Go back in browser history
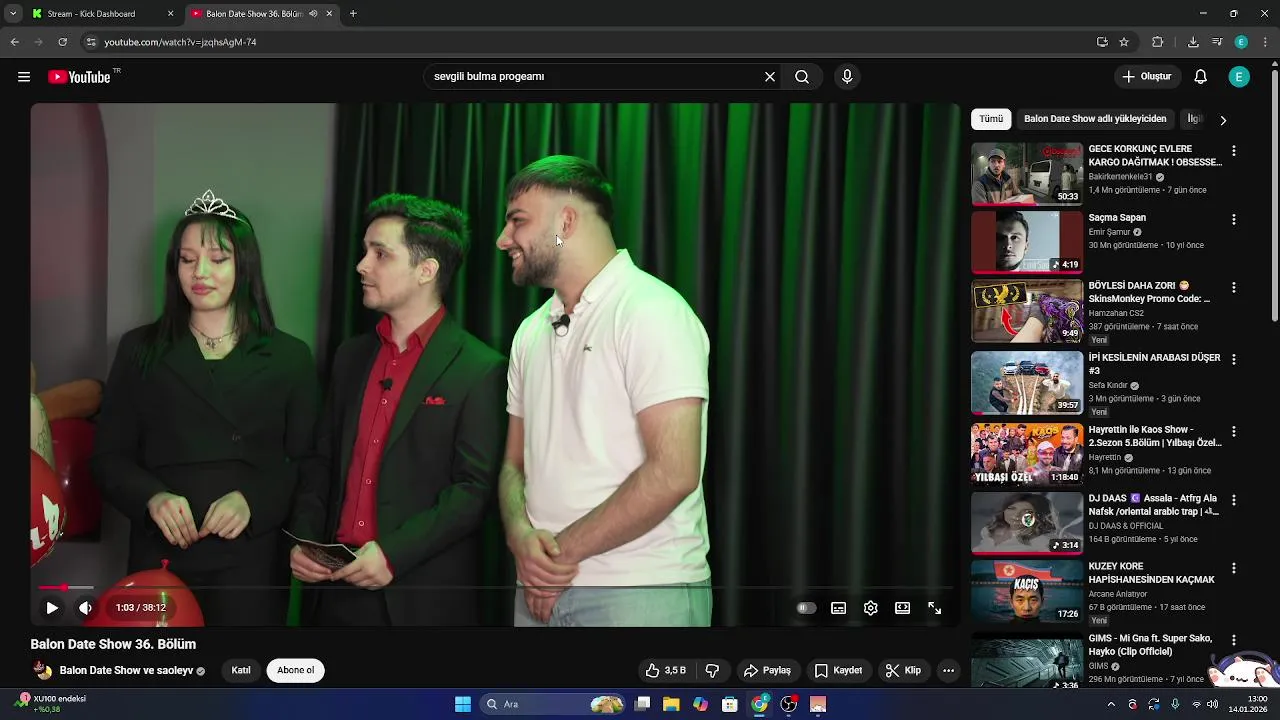 (x=14, y=42)
